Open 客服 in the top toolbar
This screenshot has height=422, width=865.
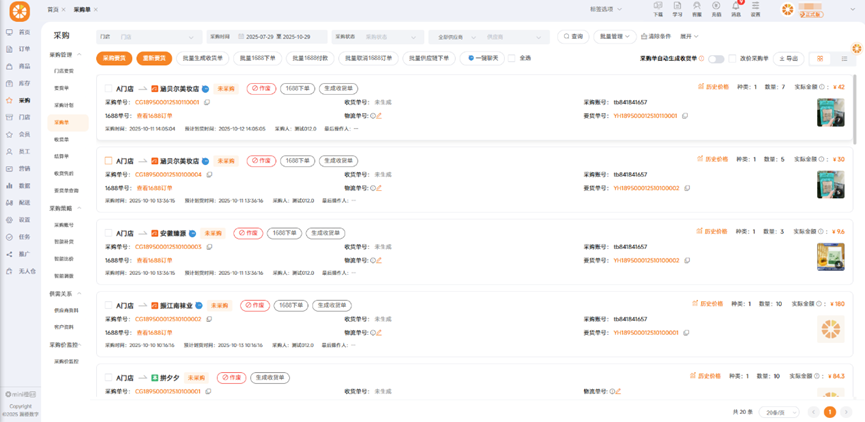[x=697, y=9]
